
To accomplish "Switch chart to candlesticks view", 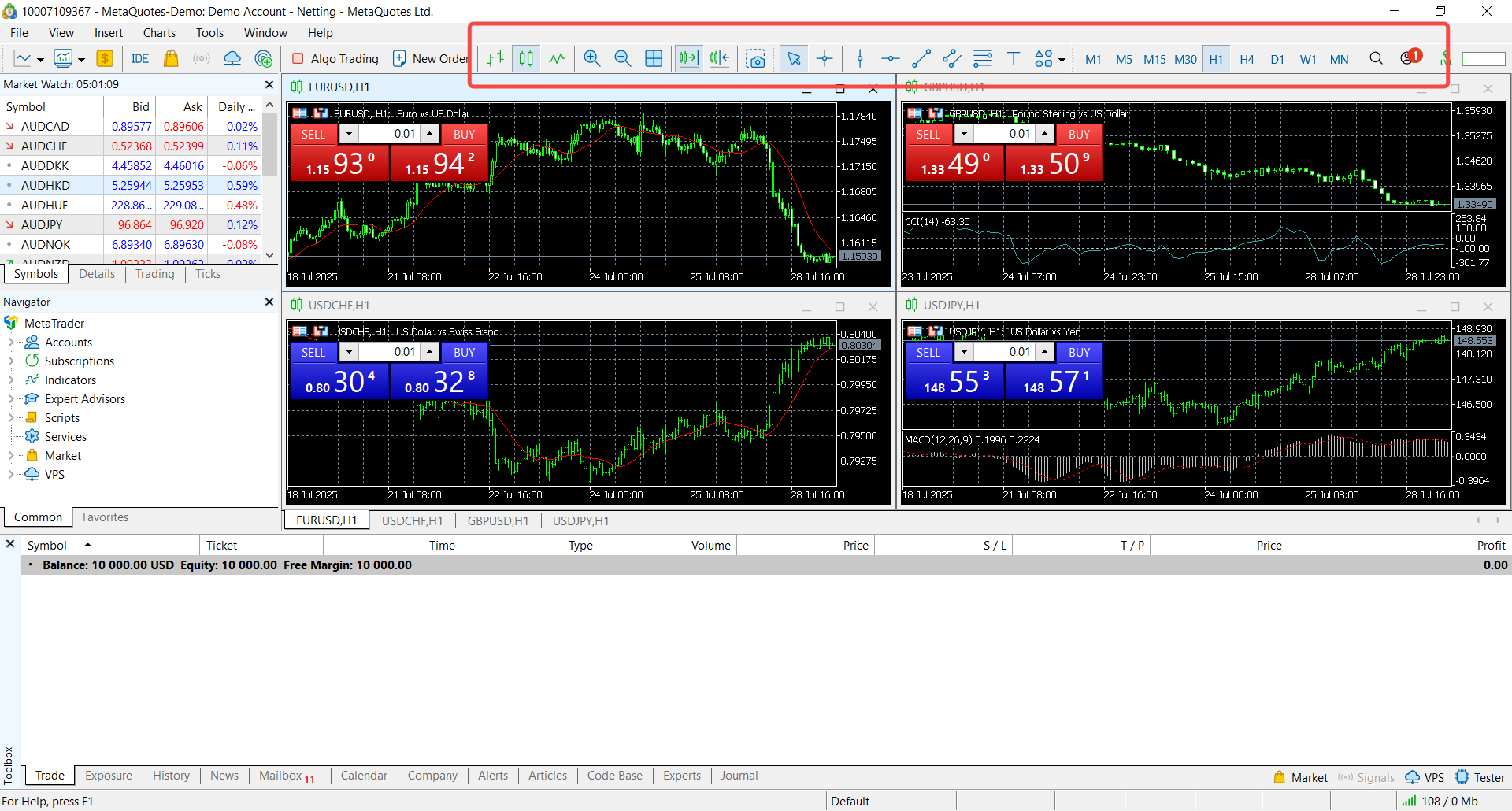I will [526, 59].
